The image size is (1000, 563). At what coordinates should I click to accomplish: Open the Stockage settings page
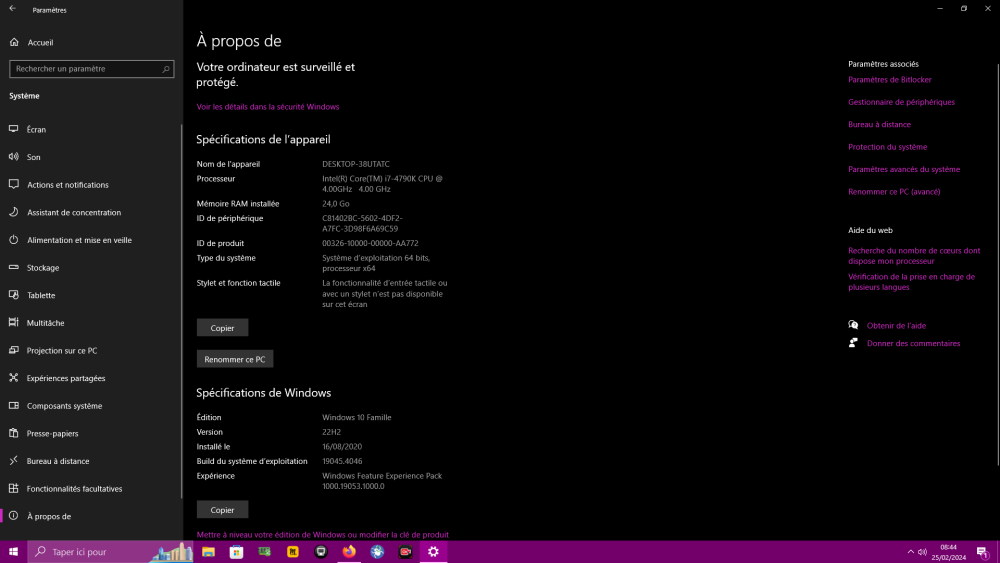(x=43, y=268)
